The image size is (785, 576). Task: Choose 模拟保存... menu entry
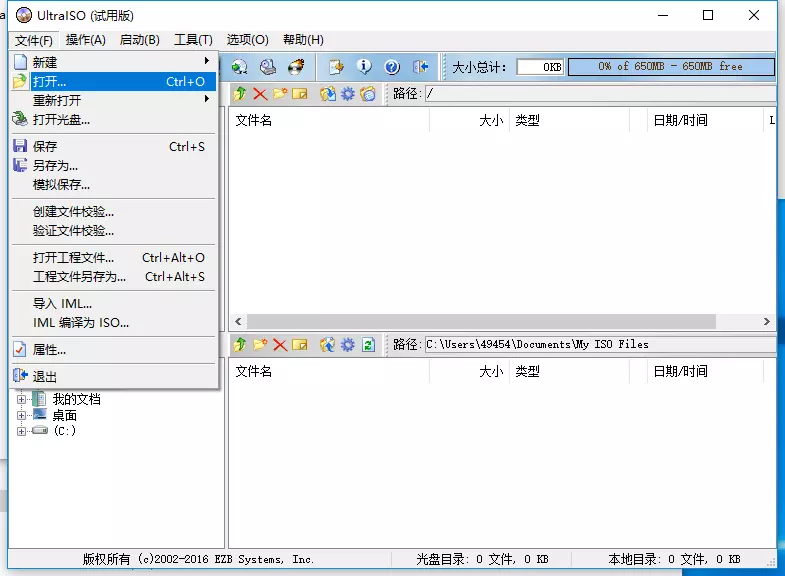click(x=114, y=185)
